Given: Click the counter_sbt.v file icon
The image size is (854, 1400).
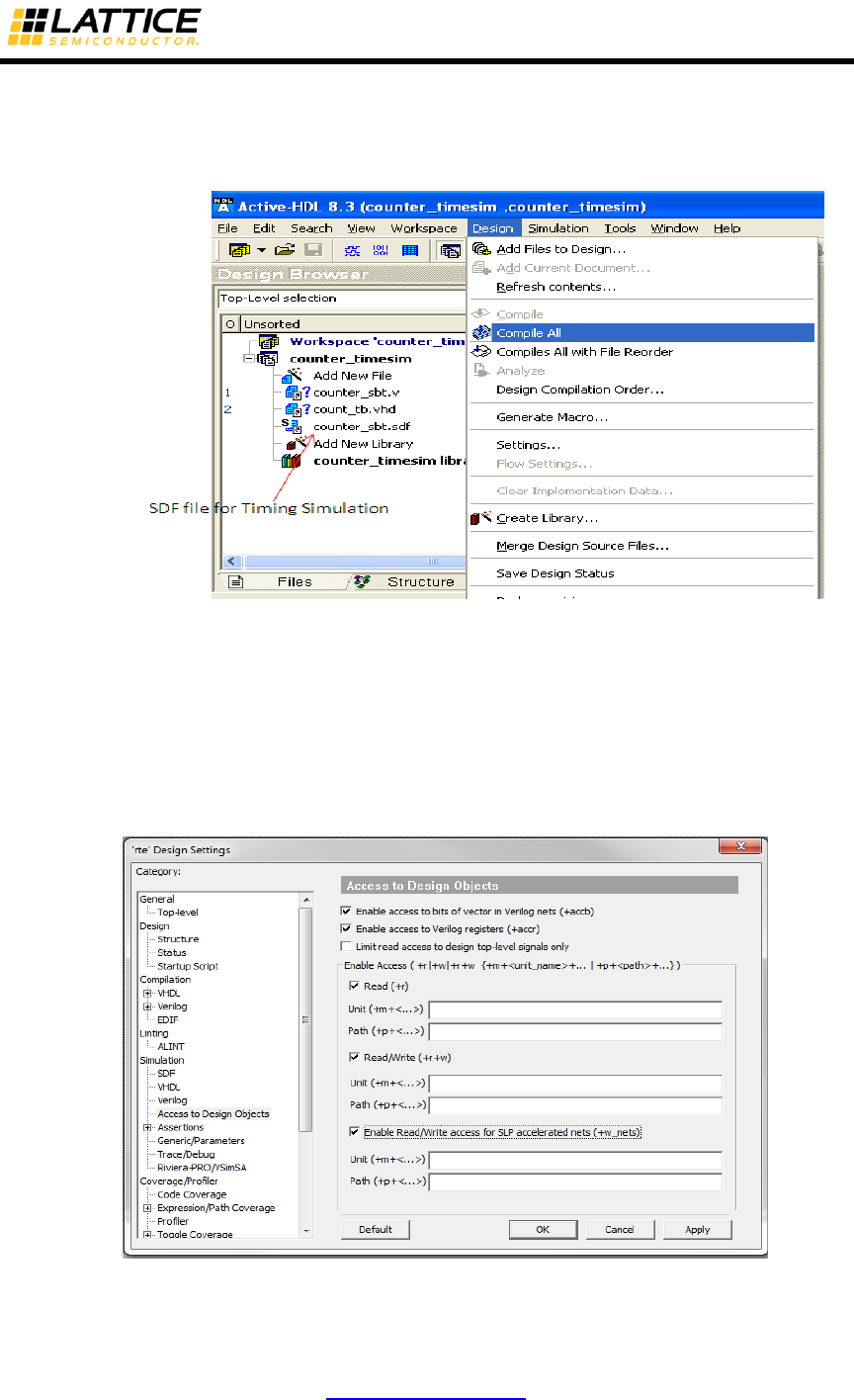Looking at the screenshot, I should pos(292,393).
